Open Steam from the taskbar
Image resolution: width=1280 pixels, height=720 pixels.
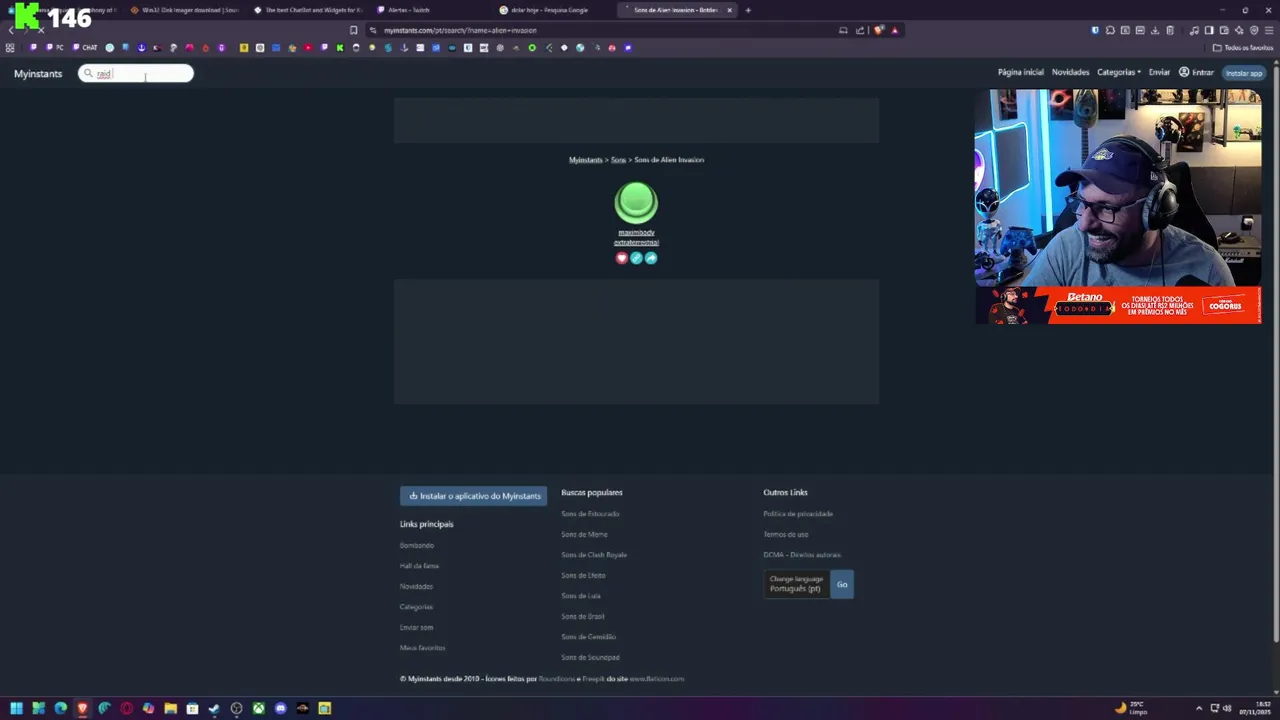coord(214,708)
